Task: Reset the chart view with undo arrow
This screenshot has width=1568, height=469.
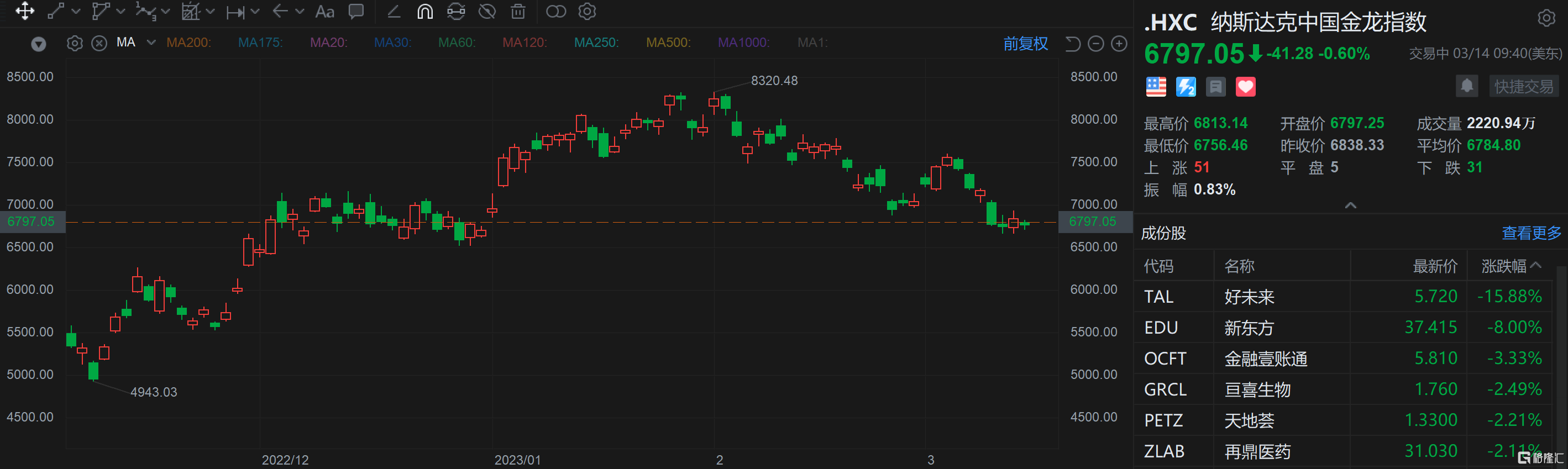Action: (x=1073, y=44)
